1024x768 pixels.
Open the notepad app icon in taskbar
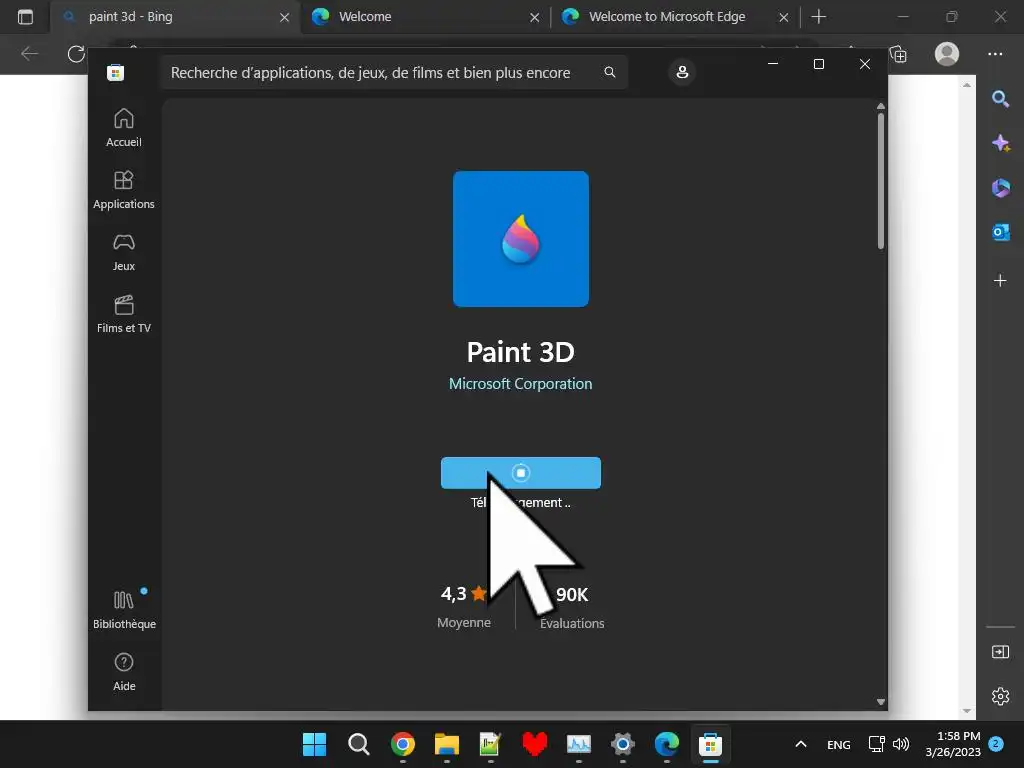point(490,744)
